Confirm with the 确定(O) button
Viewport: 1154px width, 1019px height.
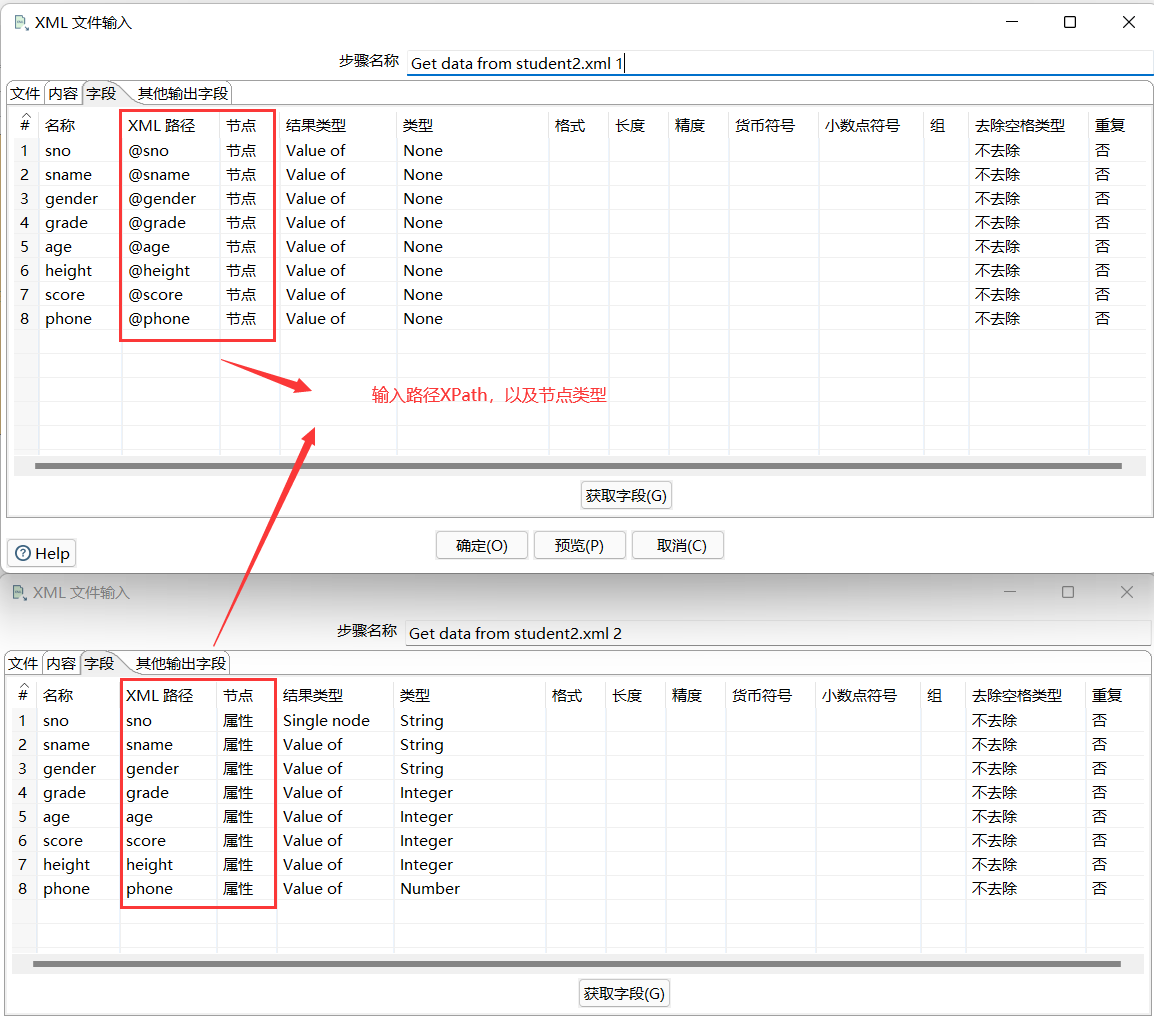[482, 545]
